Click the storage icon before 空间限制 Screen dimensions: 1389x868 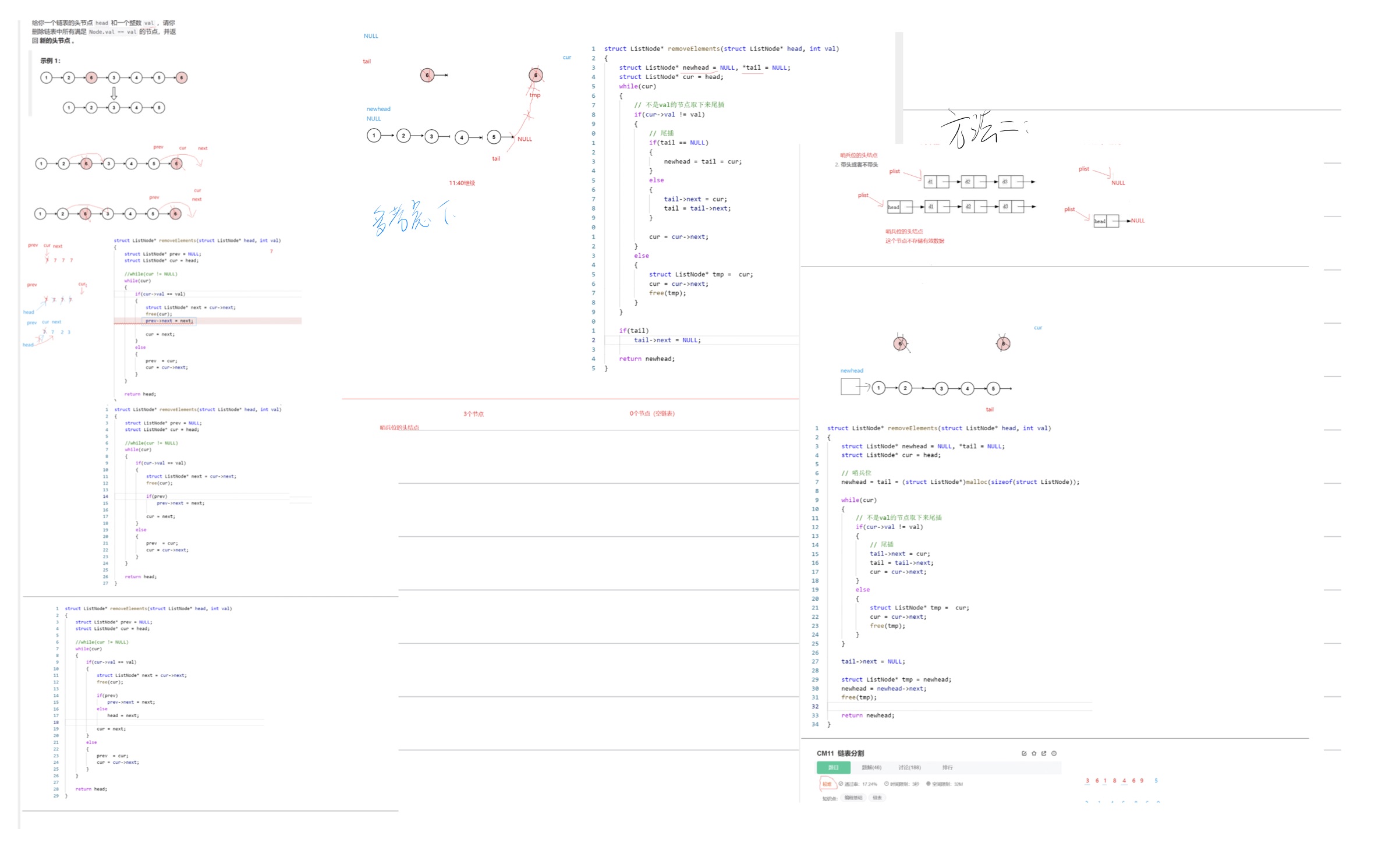929,784
